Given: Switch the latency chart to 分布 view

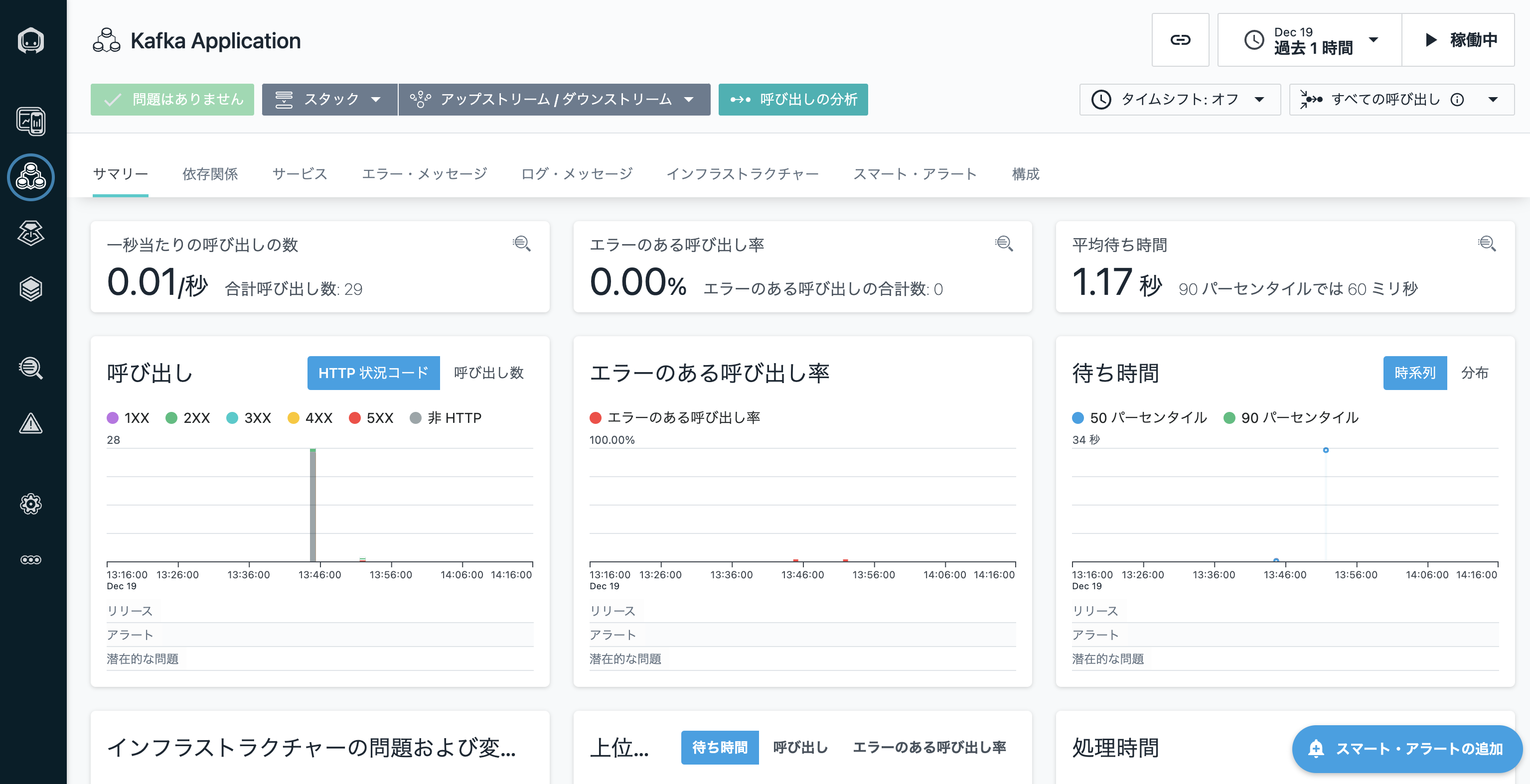Looking at the screenshot, I should (1474, 373).
